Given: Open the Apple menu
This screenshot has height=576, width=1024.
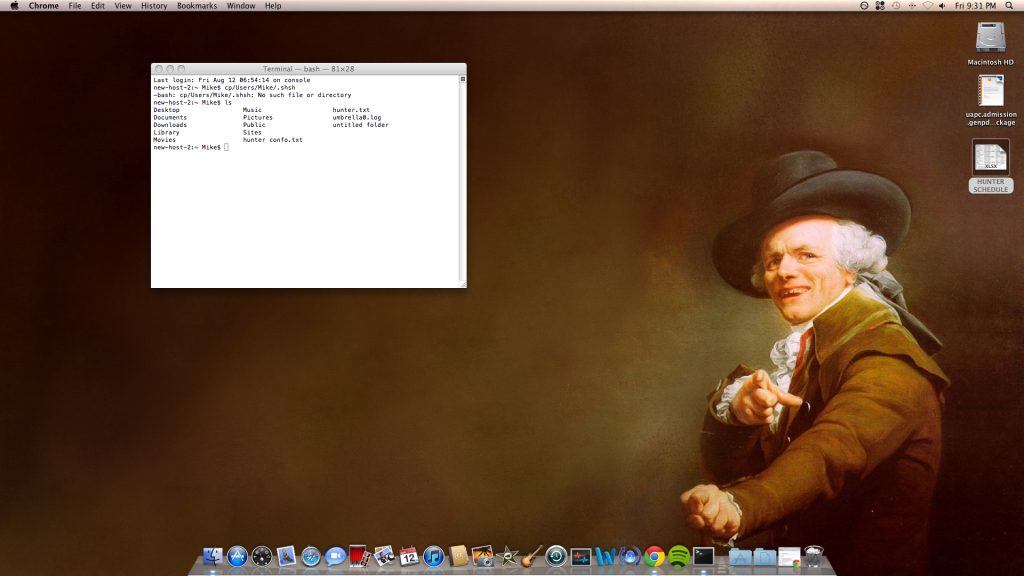Looking at the screenshot, I should pyautogui.click(x=14, y=6).
